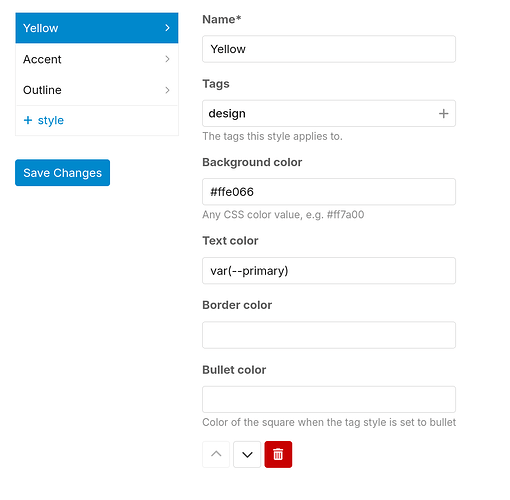Open the Outline style via its chevron
The image size is (510, 500).
(167, 90)
